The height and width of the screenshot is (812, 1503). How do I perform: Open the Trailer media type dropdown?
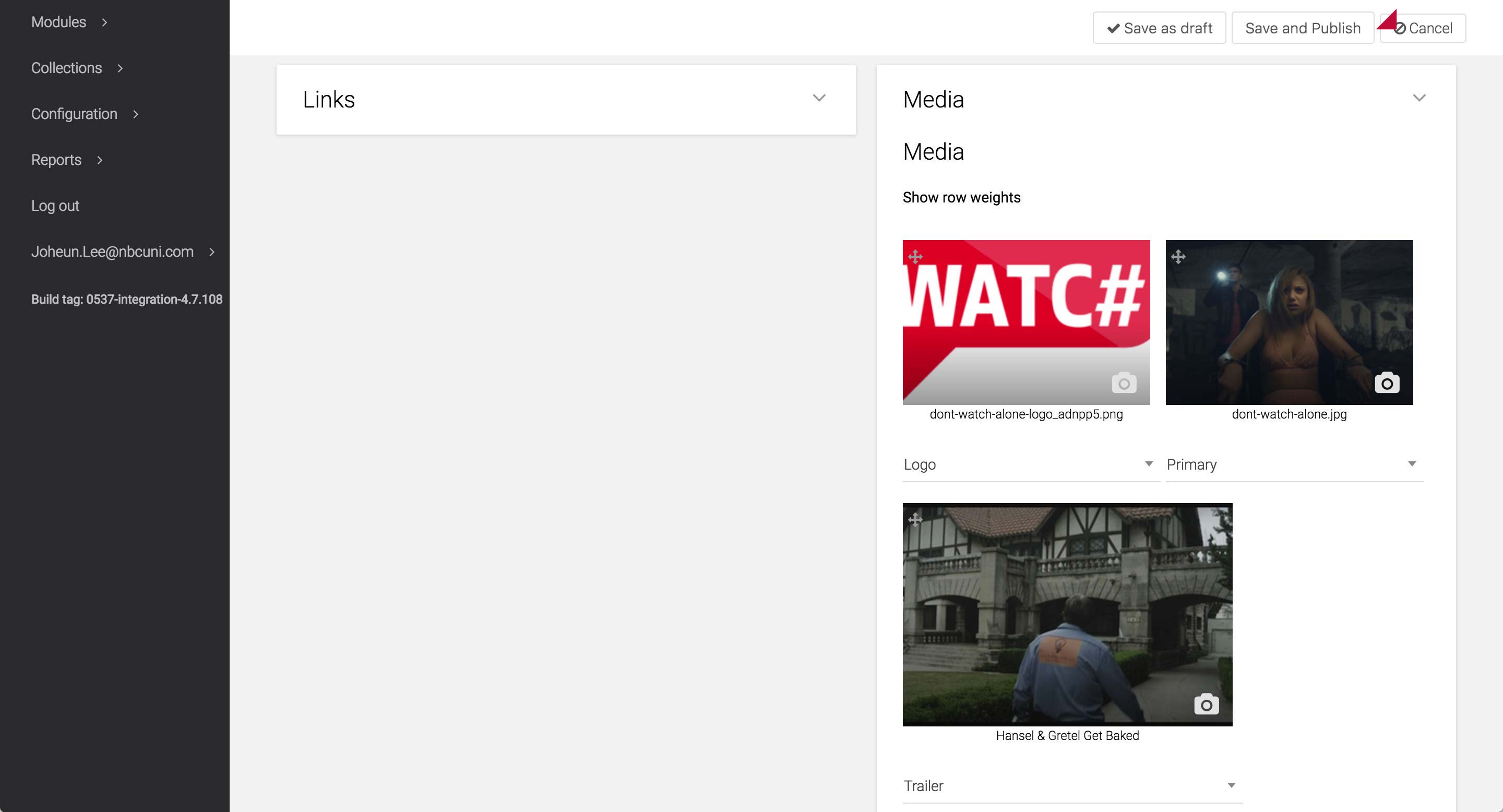coord(1071,785)
